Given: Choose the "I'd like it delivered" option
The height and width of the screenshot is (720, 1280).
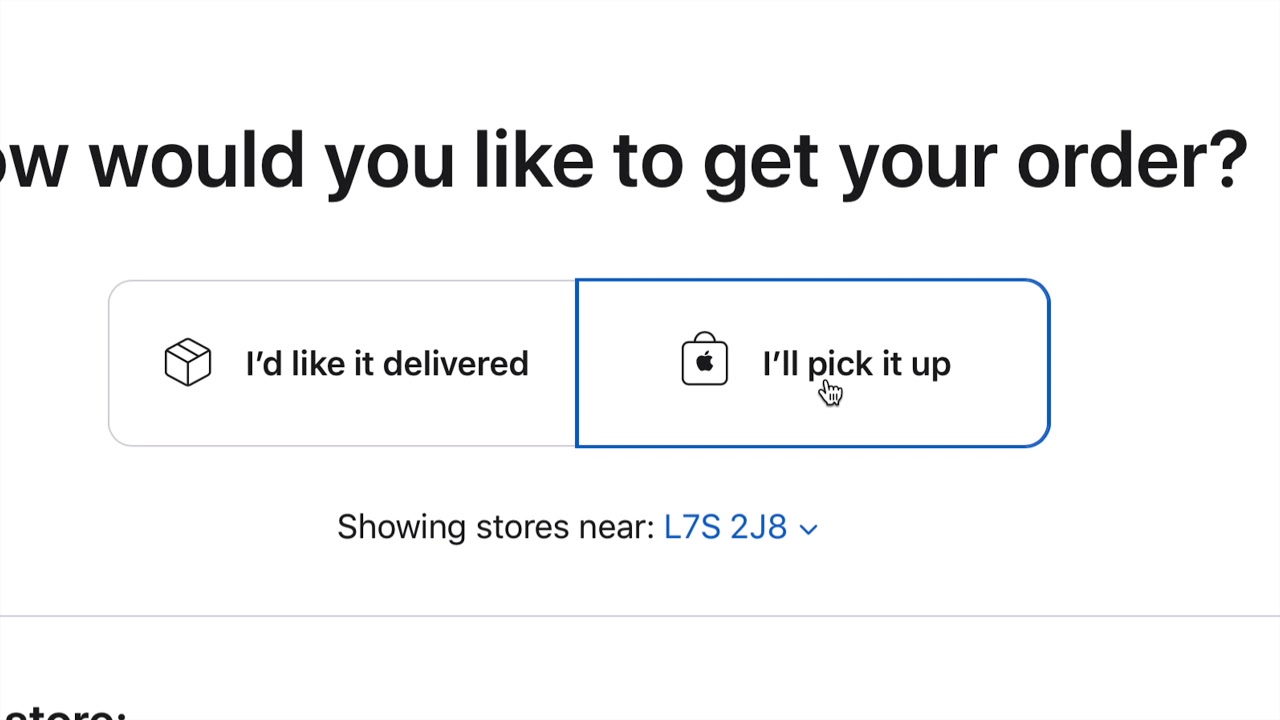Looking at the screenshot, I should point(342,363).
